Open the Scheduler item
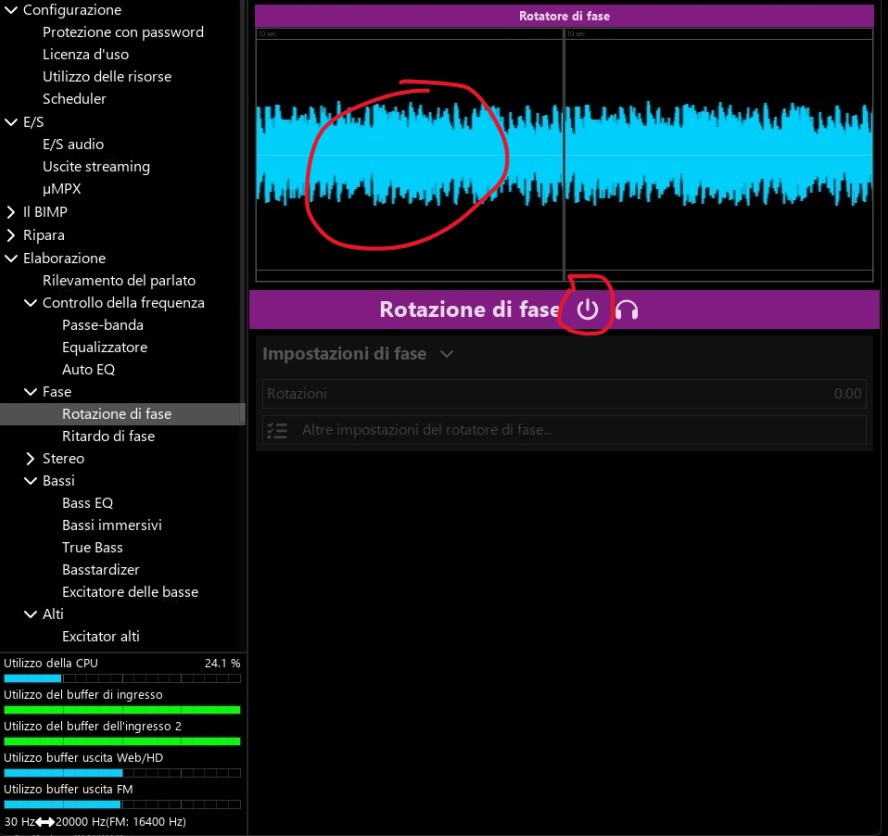The height and width of the screenshot is (836, 888). pyautogui.click(x=74, y=99)
